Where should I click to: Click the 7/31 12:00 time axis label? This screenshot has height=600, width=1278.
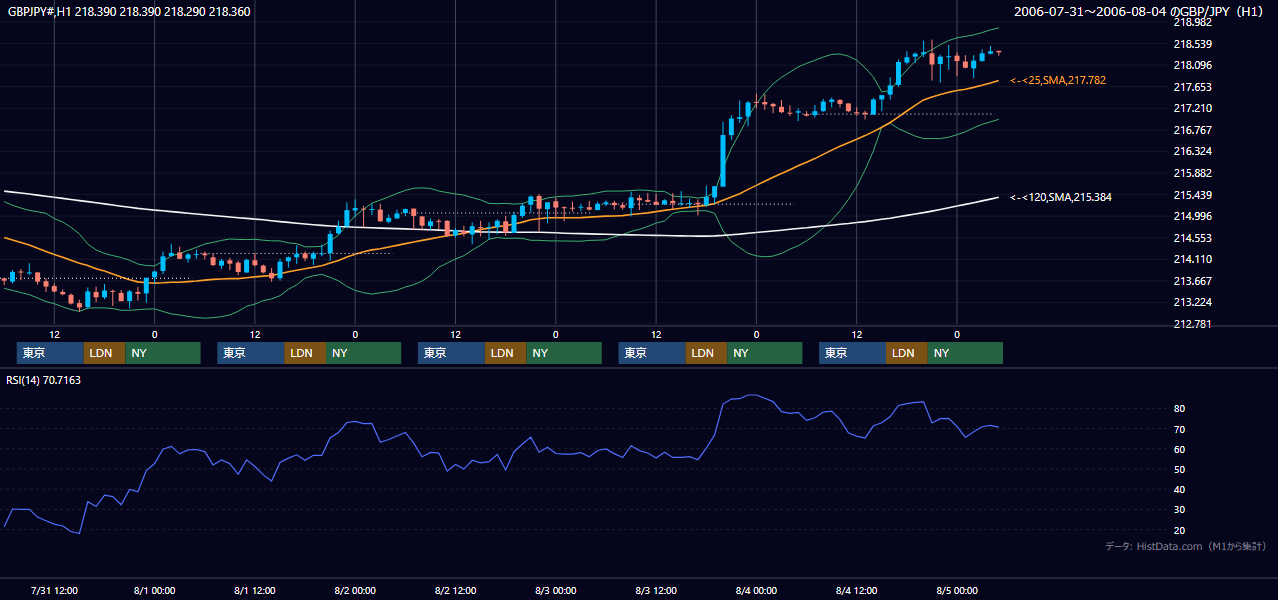tap(55, 591)
